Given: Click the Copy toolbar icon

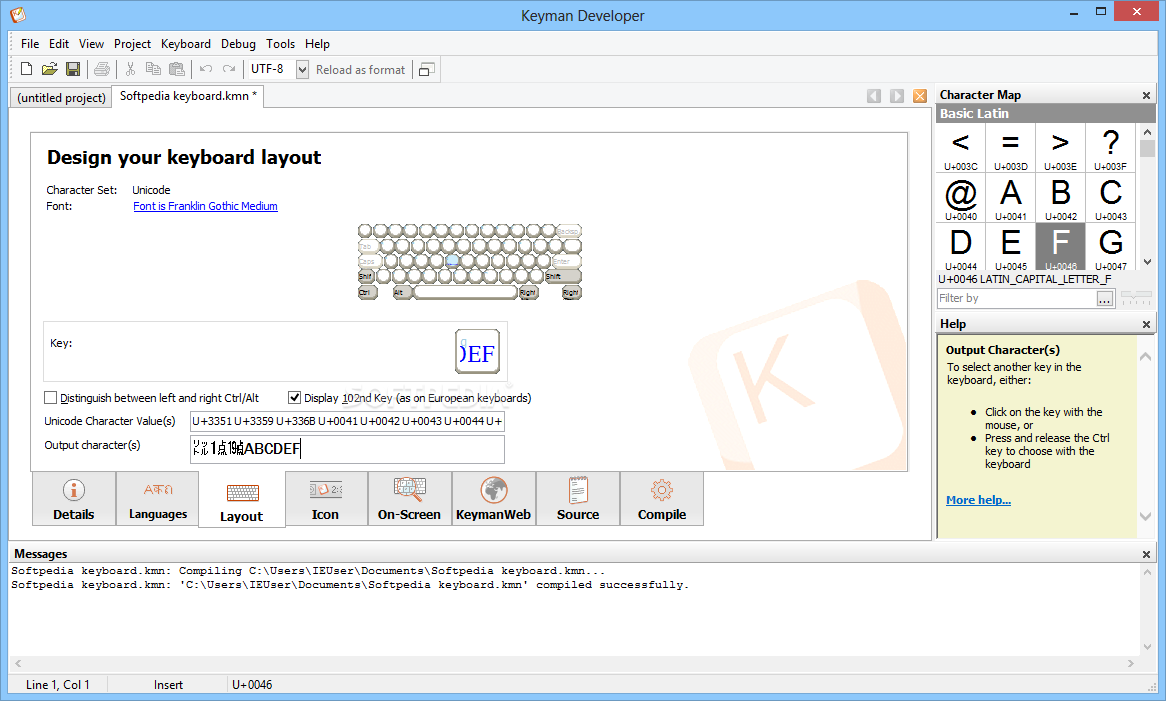Looking at the screenshot, I should [153, 69].
